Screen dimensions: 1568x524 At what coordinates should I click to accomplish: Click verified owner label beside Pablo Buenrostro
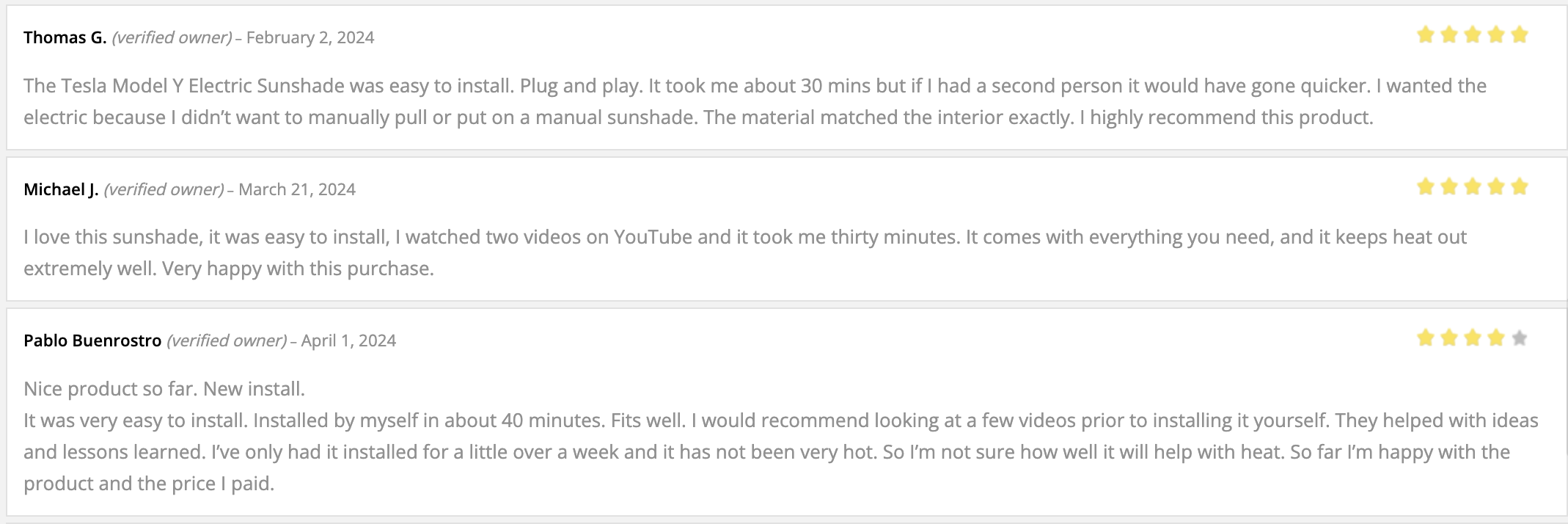tap(227, 341)
